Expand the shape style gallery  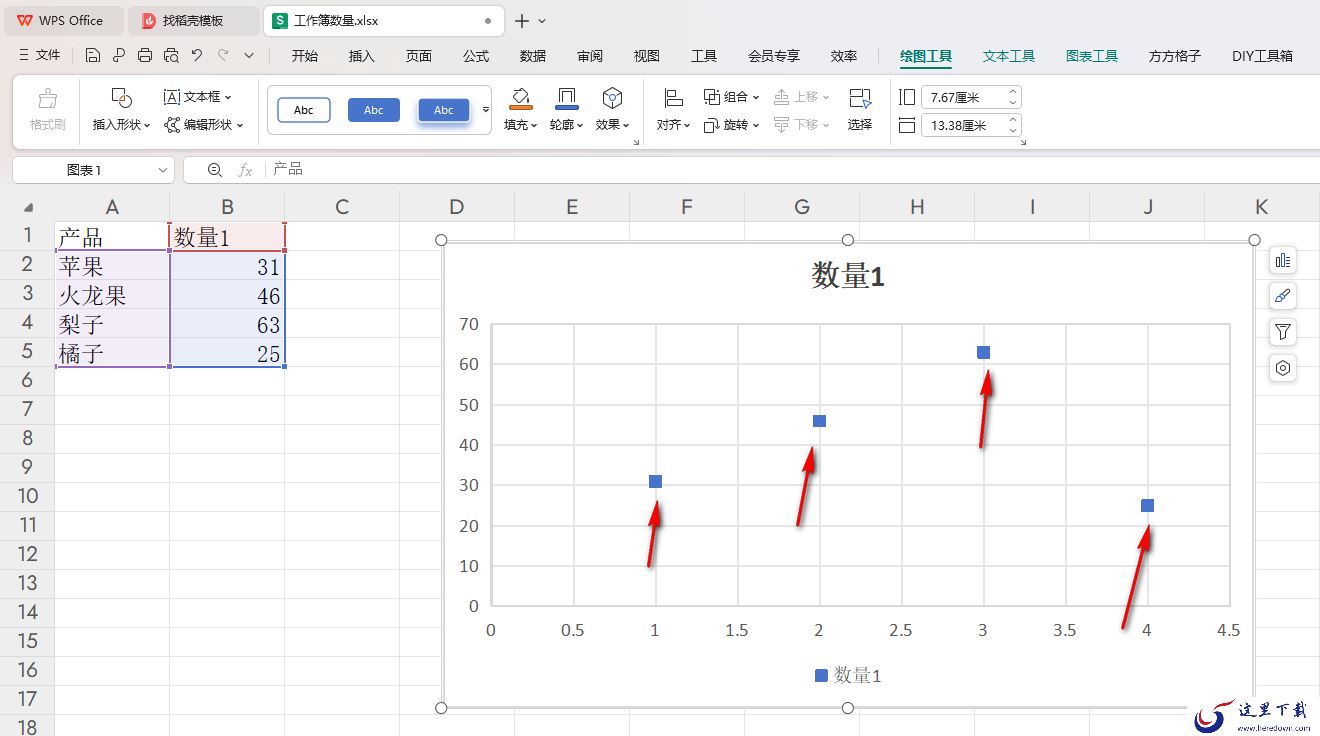tap(486, 110)
